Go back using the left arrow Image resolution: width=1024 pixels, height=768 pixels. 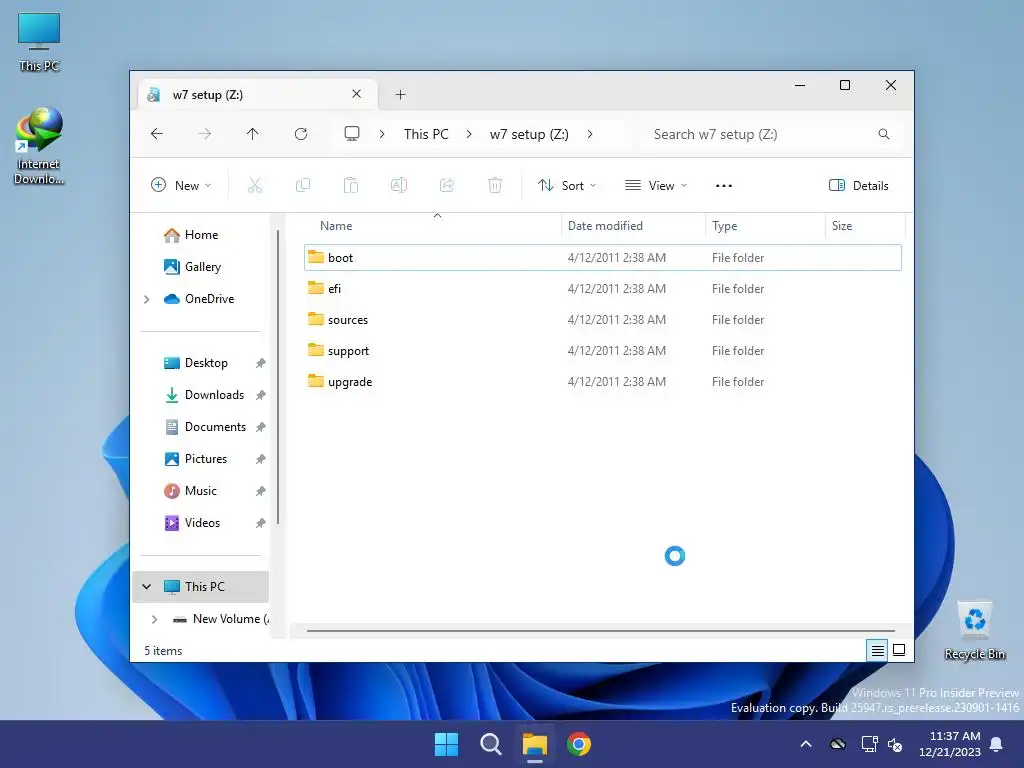coord(157,134)
